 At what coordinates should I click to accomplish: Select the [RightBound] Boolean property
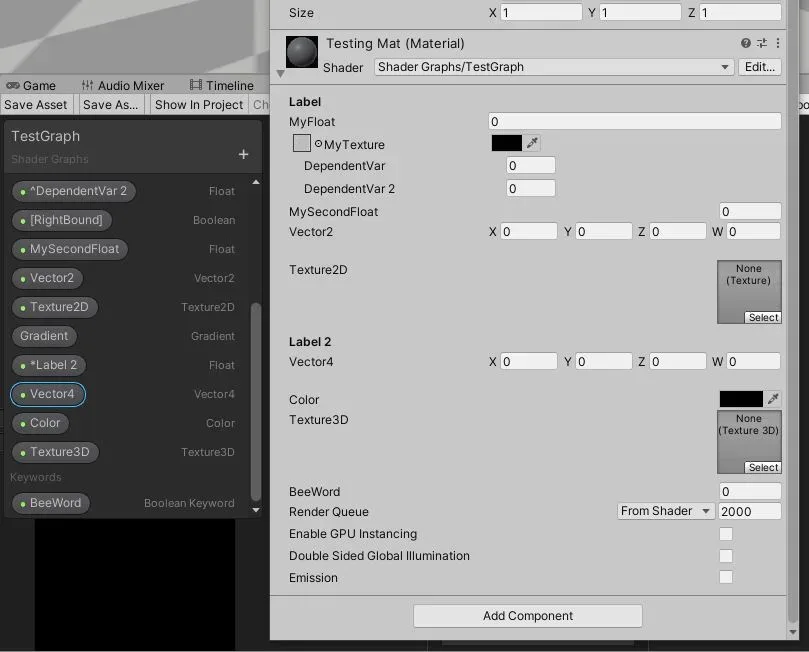pos(61,220)
